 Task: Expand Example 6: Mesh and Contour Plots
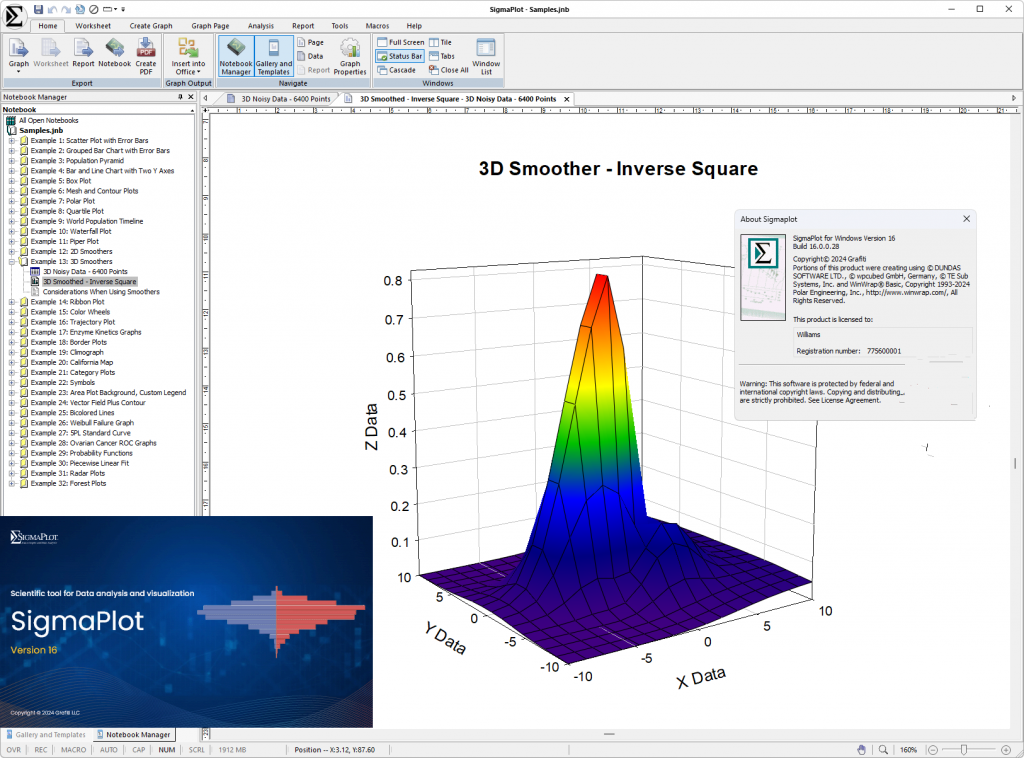coord(11,191)
